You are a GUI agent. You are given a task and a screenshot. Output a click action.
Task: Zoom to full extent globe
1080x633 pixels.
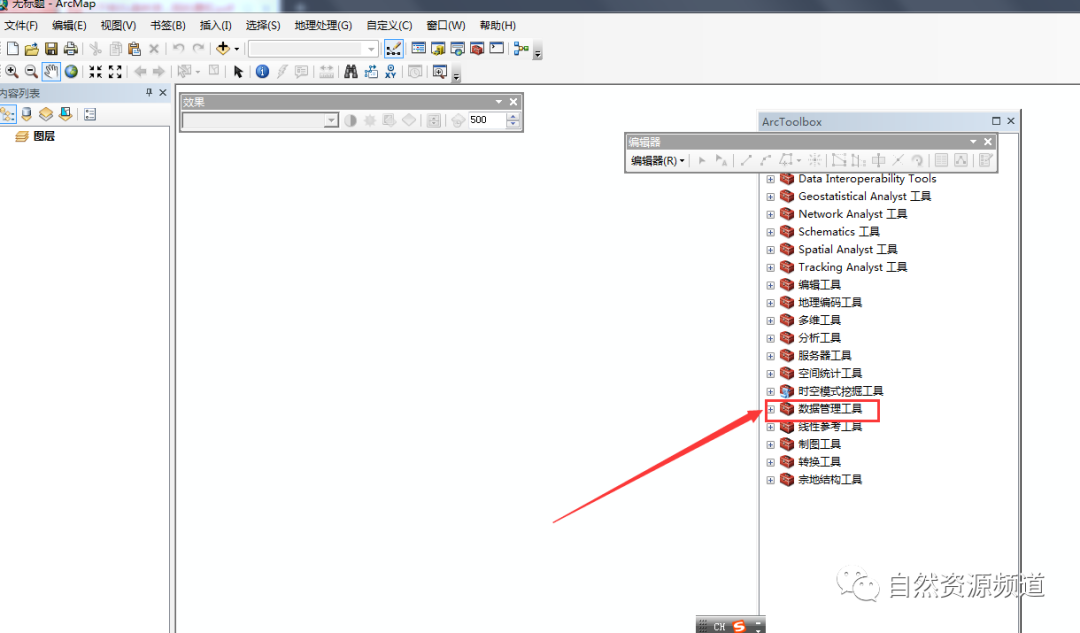click(71, 72)
